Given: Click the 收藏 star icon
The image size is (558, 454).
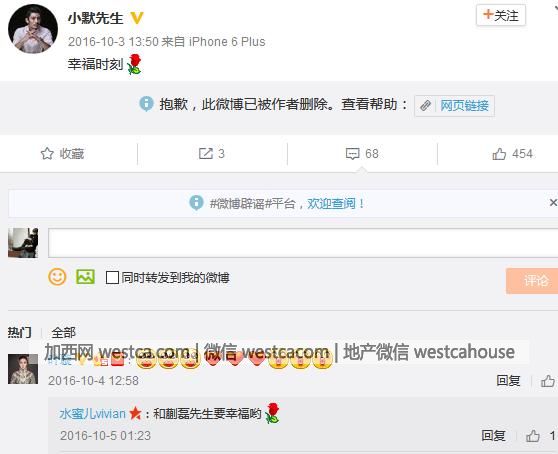Looking at the screenshot, I should [47, 154].
